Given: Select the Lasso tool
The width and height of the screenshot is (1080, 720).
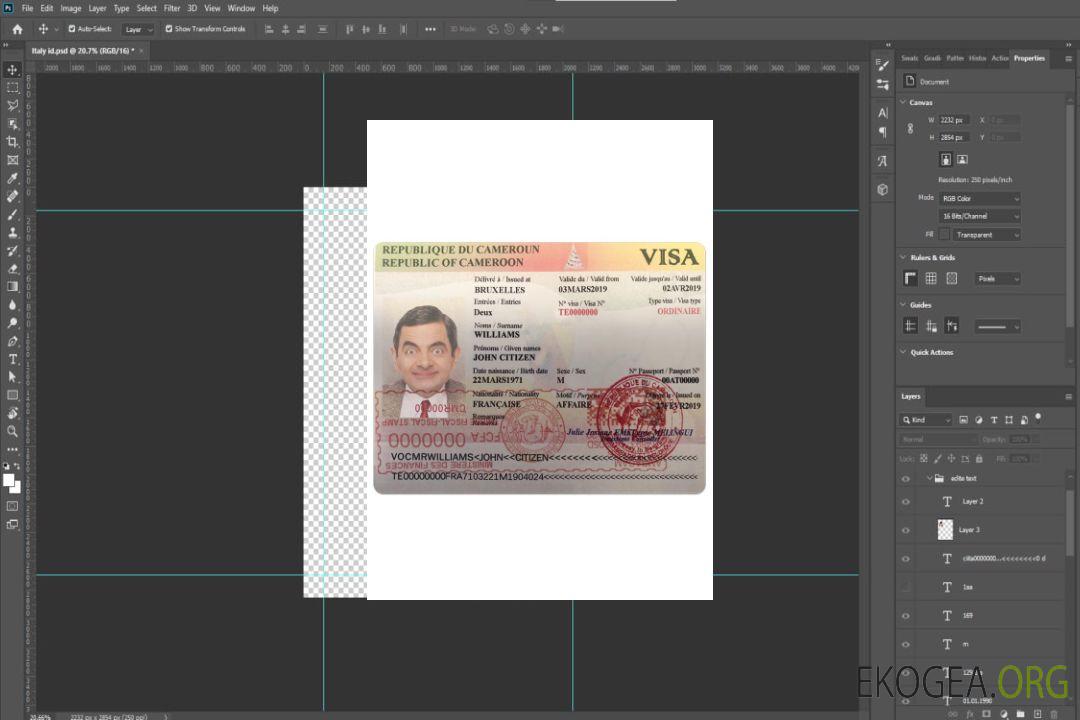Looking at the screenshot, I should click(12, 105).
